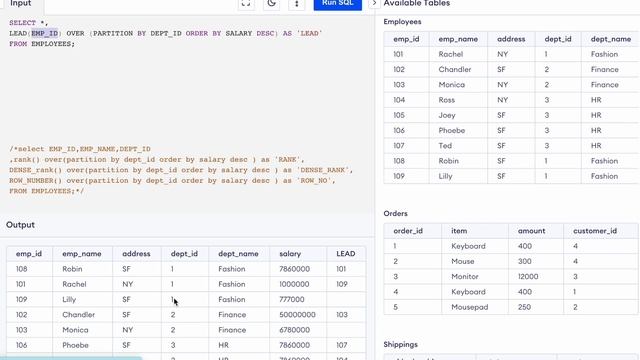
Task: Click Joey in the Employees available table
Action: [447, 115]
